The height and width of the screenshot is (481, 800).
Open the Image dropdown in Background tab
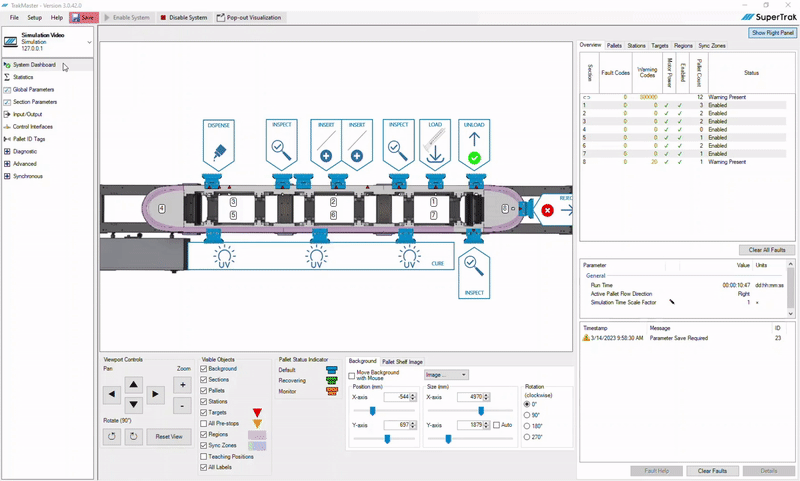(x=444, y=375)
